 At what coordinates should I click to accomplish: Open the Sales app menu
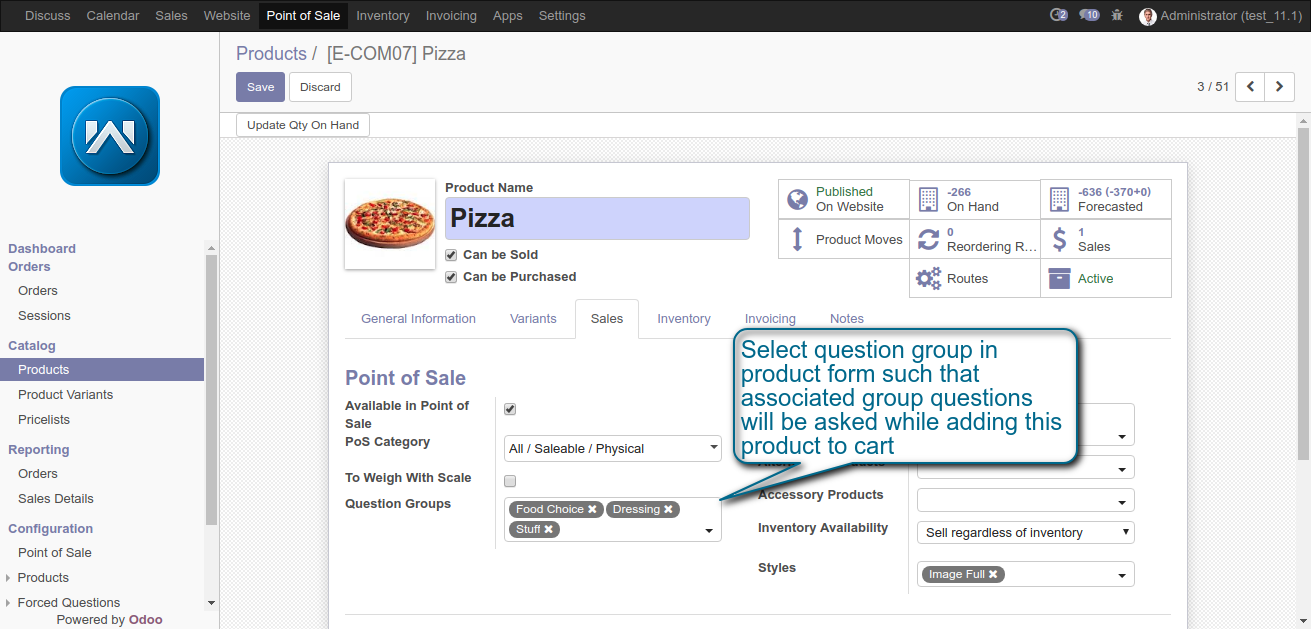(171, 16)
